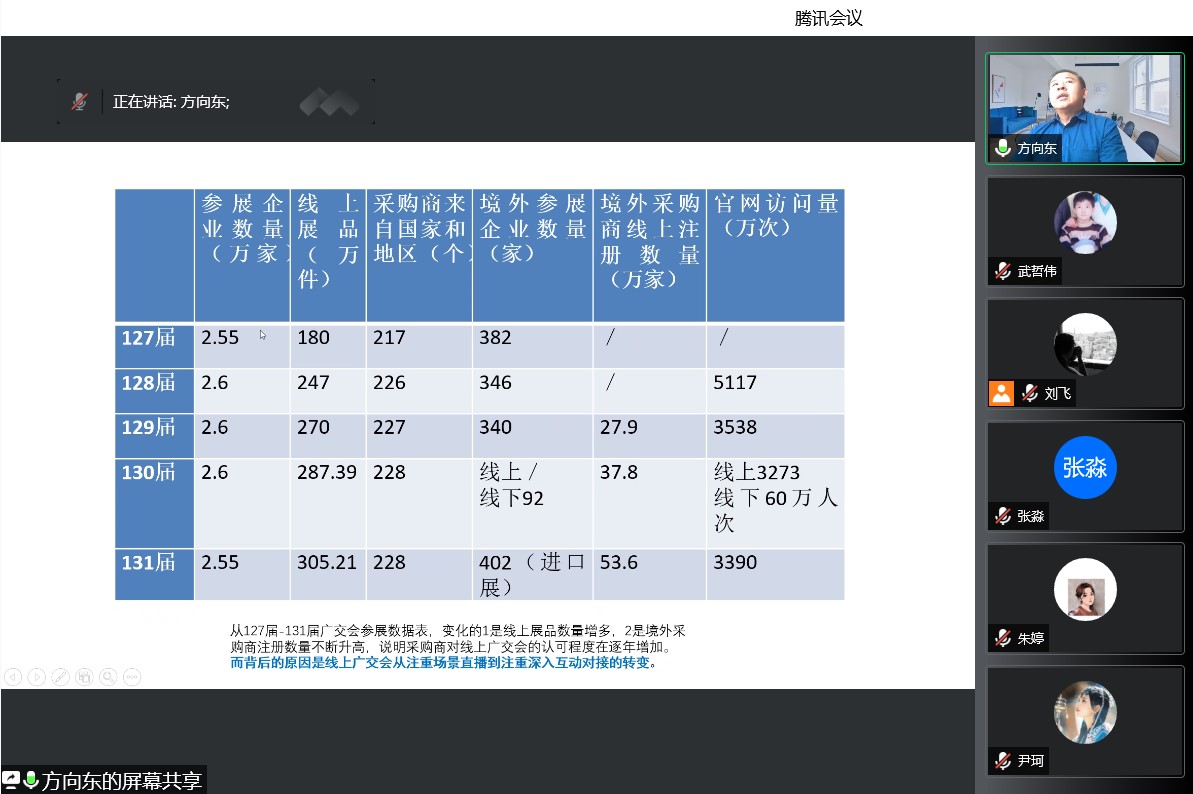Click 尹珂's muted microphone icon

[1002, 761]
